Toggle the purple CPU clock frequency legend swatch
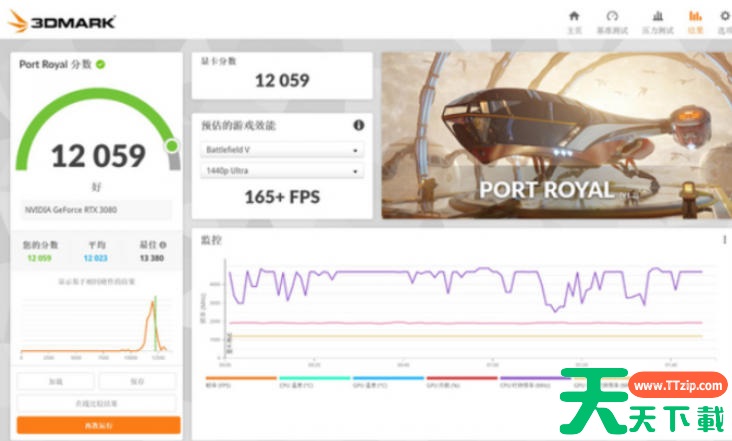 (x=535, y=378)
